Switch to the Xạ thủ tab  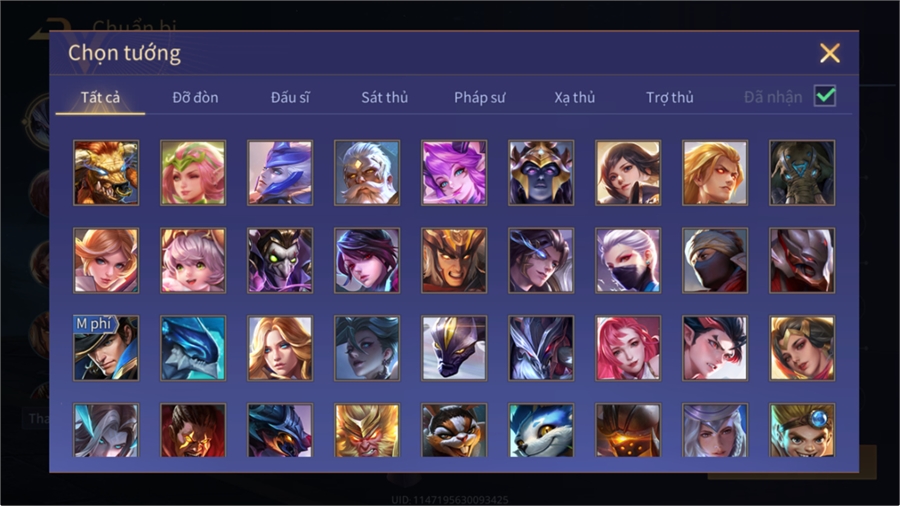point(575,98)
